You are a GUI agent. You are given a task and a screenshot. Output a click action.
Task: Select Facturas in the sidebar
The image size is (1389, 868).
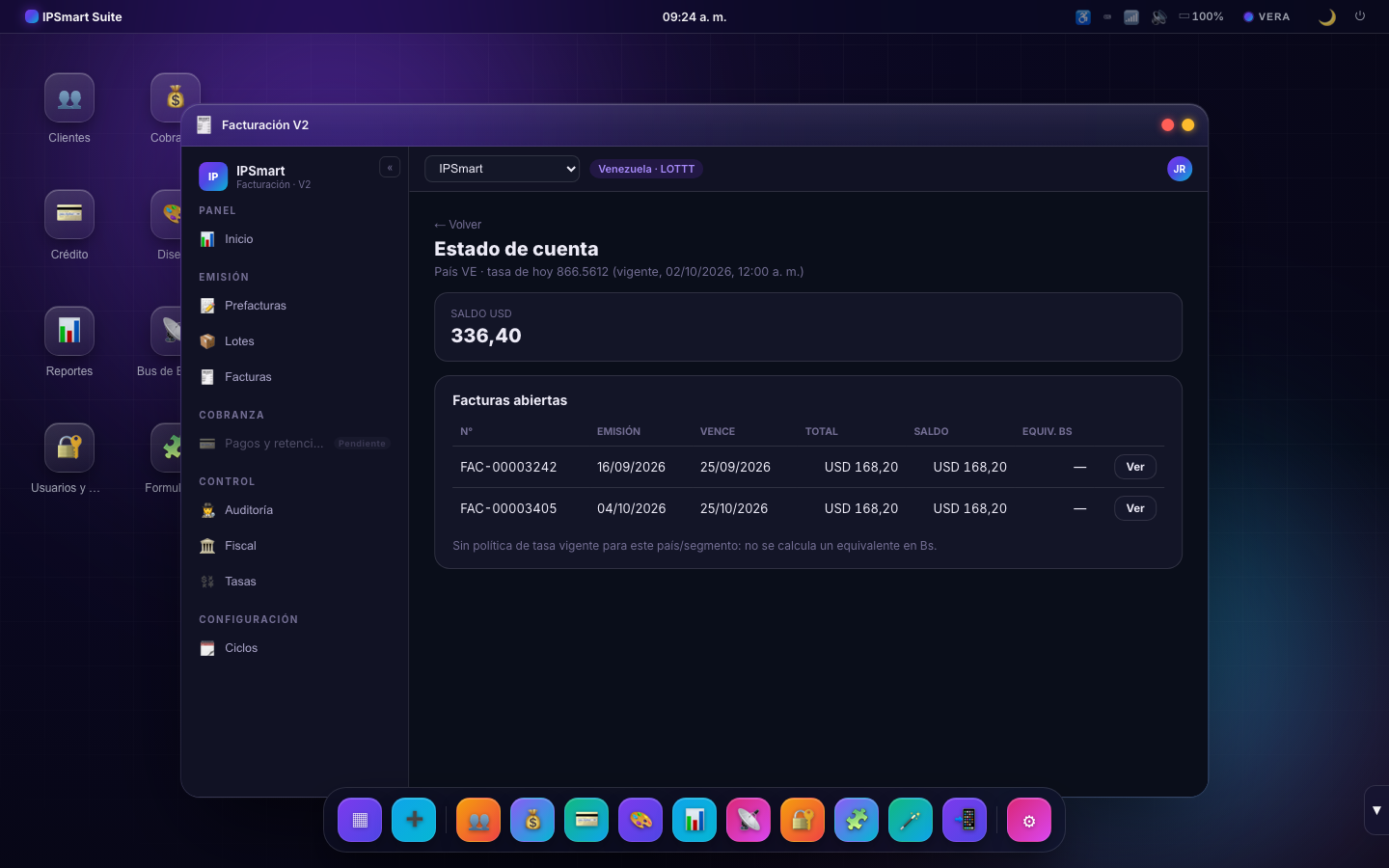click(x=295, y=377)
